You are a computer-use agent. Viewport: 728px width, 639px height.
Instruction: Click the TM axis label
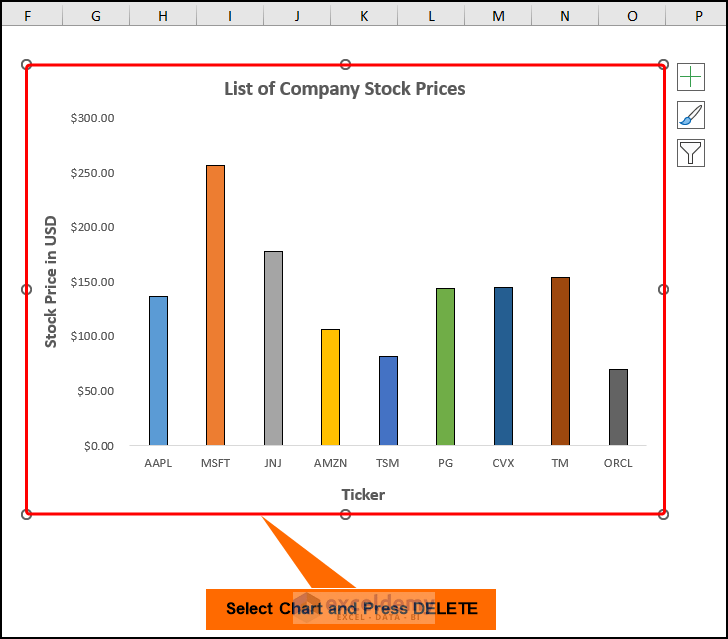point(560,463)
